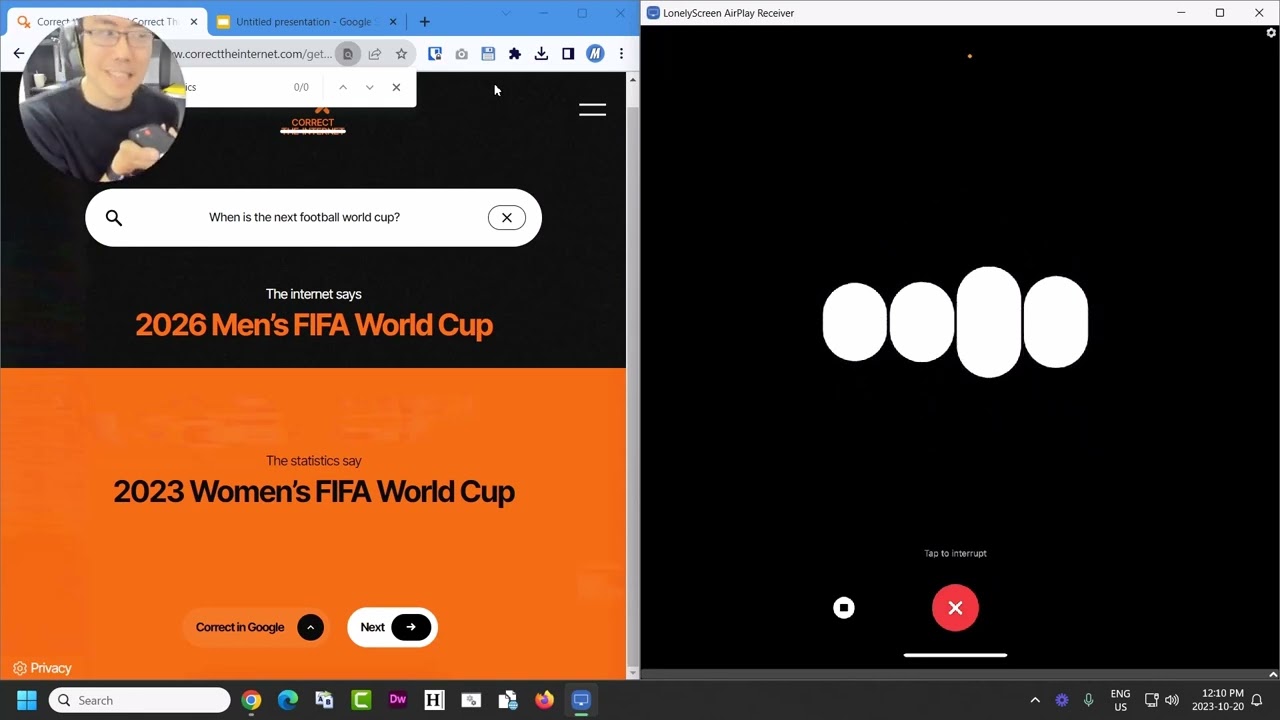Viewport: 1280px width, 720px height.
Task: Open Camtasia from the taskbar
Action: 361,700
